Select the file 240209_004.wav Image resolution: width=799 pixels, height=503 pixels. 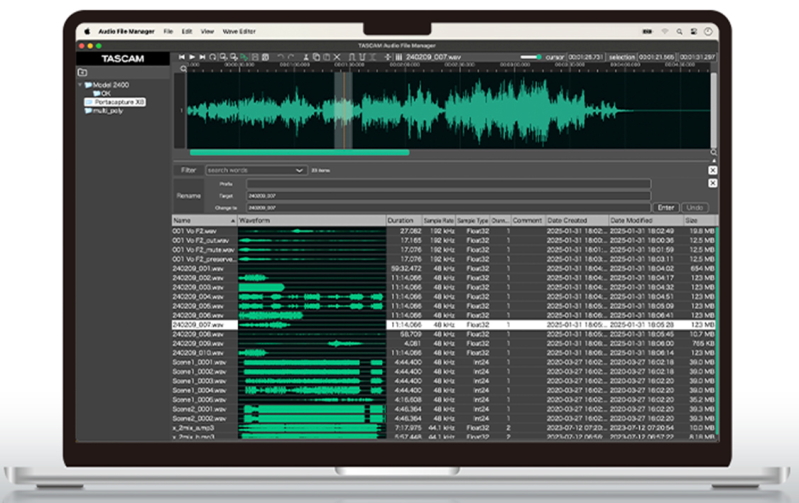[198, 297]
